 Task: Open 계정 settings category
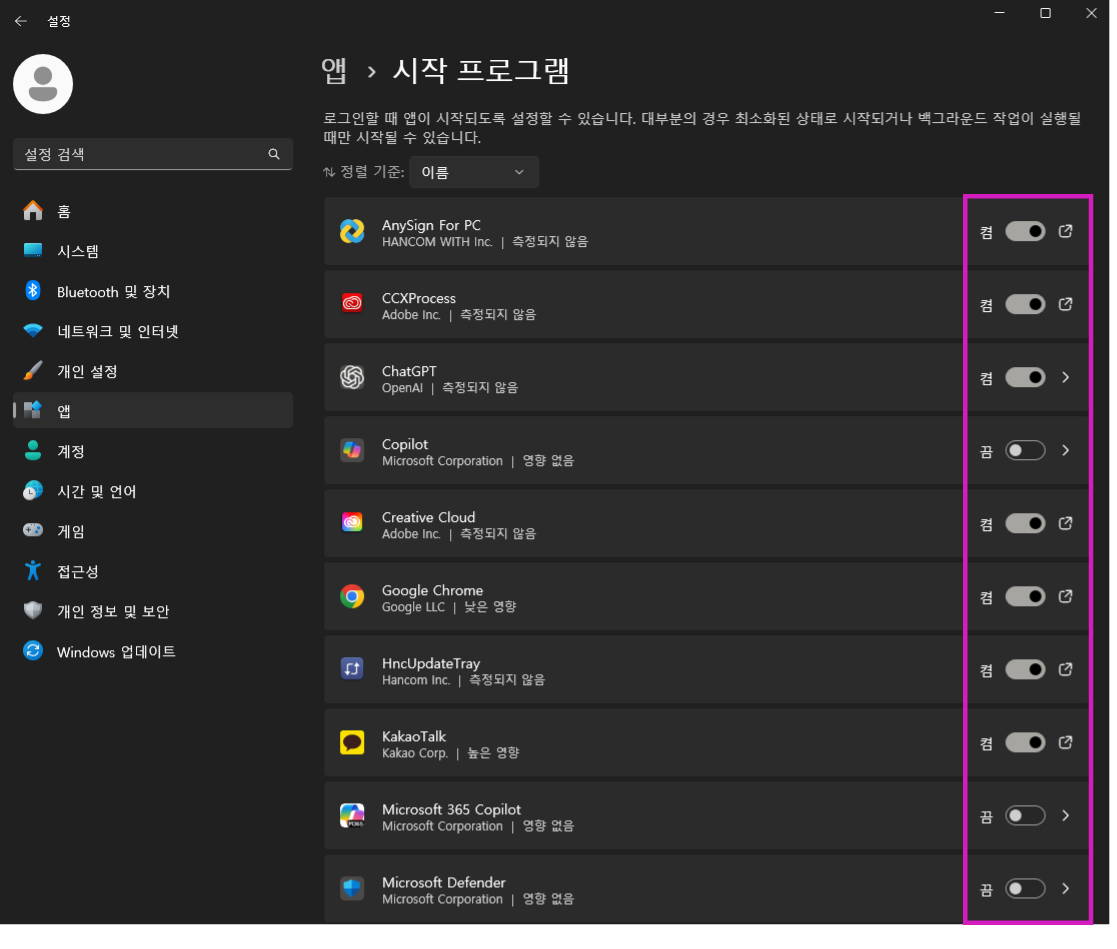tap(153, 451)
